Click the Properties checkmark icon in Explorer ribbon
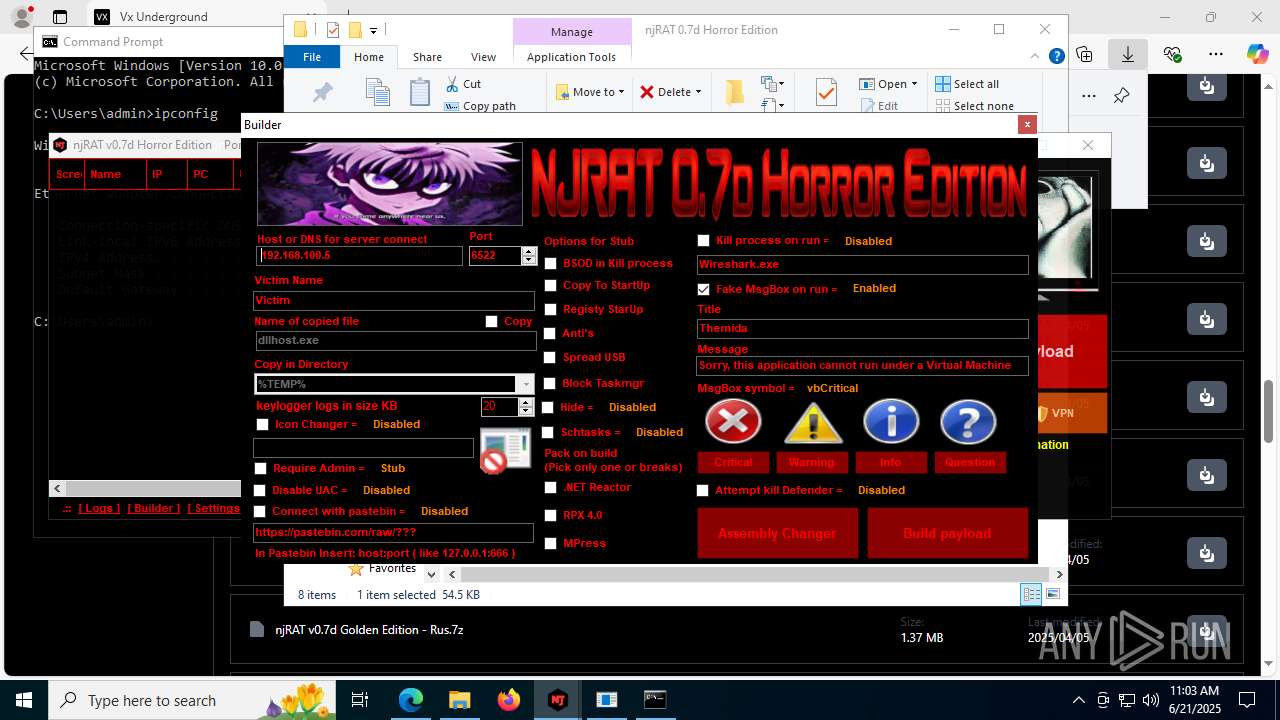1280x720 pixels. click(x=826, y=93)
